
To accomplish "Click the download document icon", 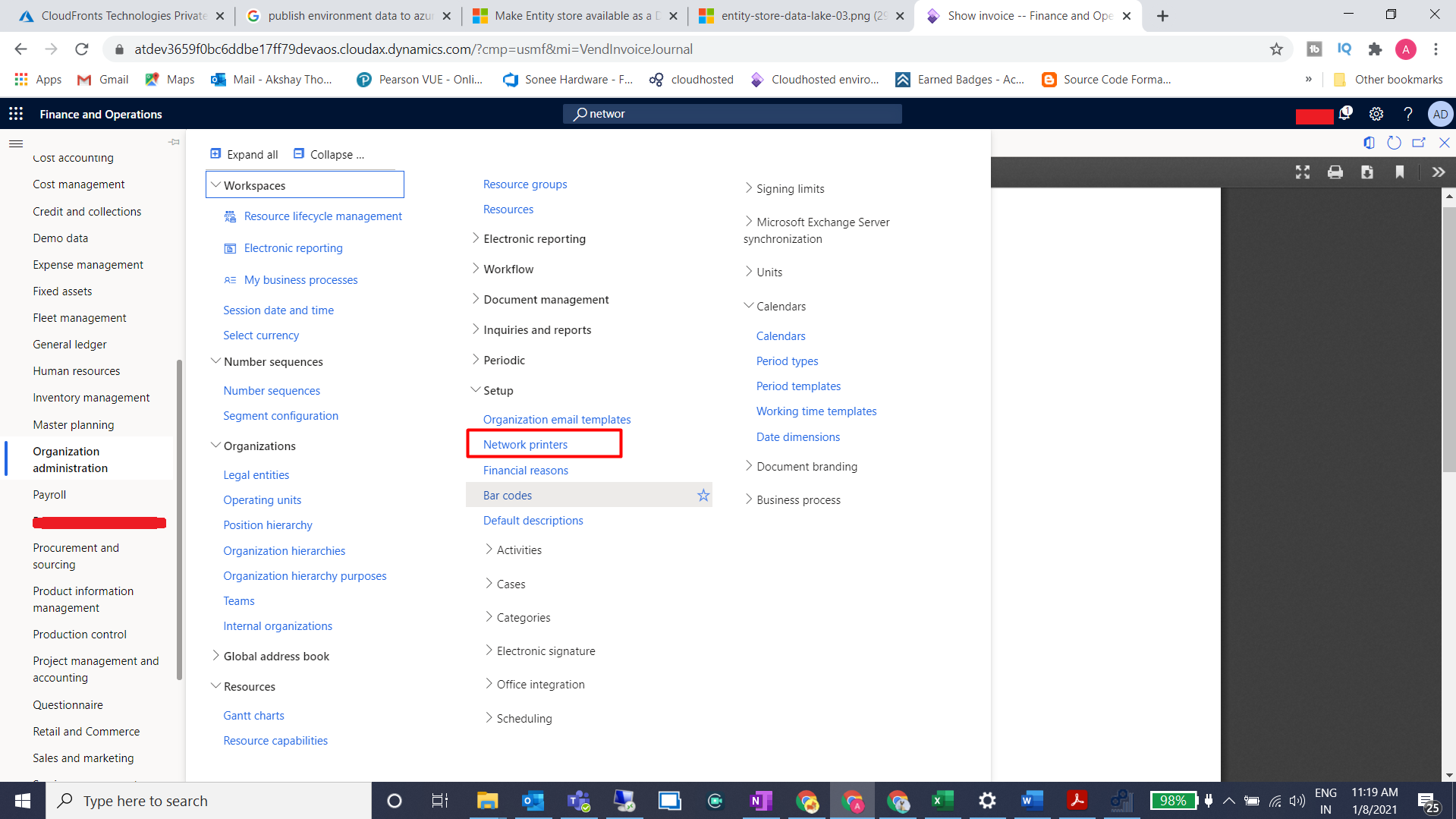I will pyautogui.click(x=1368, y=172).
